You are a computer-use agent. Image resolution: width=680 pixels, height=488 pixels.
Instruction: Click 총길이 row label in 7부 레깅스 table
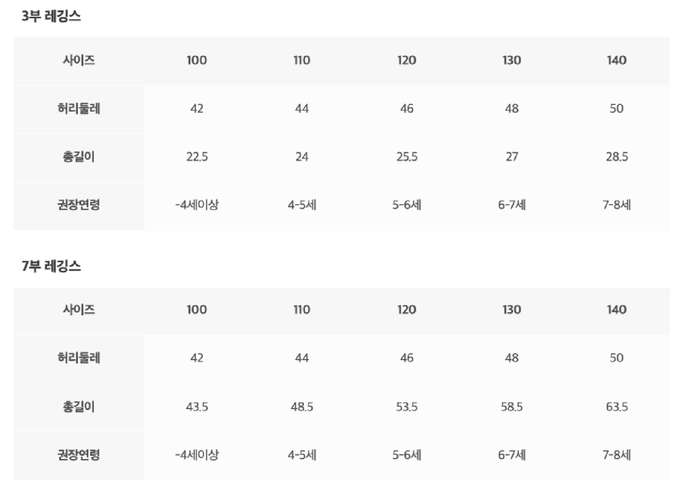pyautogui.click(x=79, y=406)
